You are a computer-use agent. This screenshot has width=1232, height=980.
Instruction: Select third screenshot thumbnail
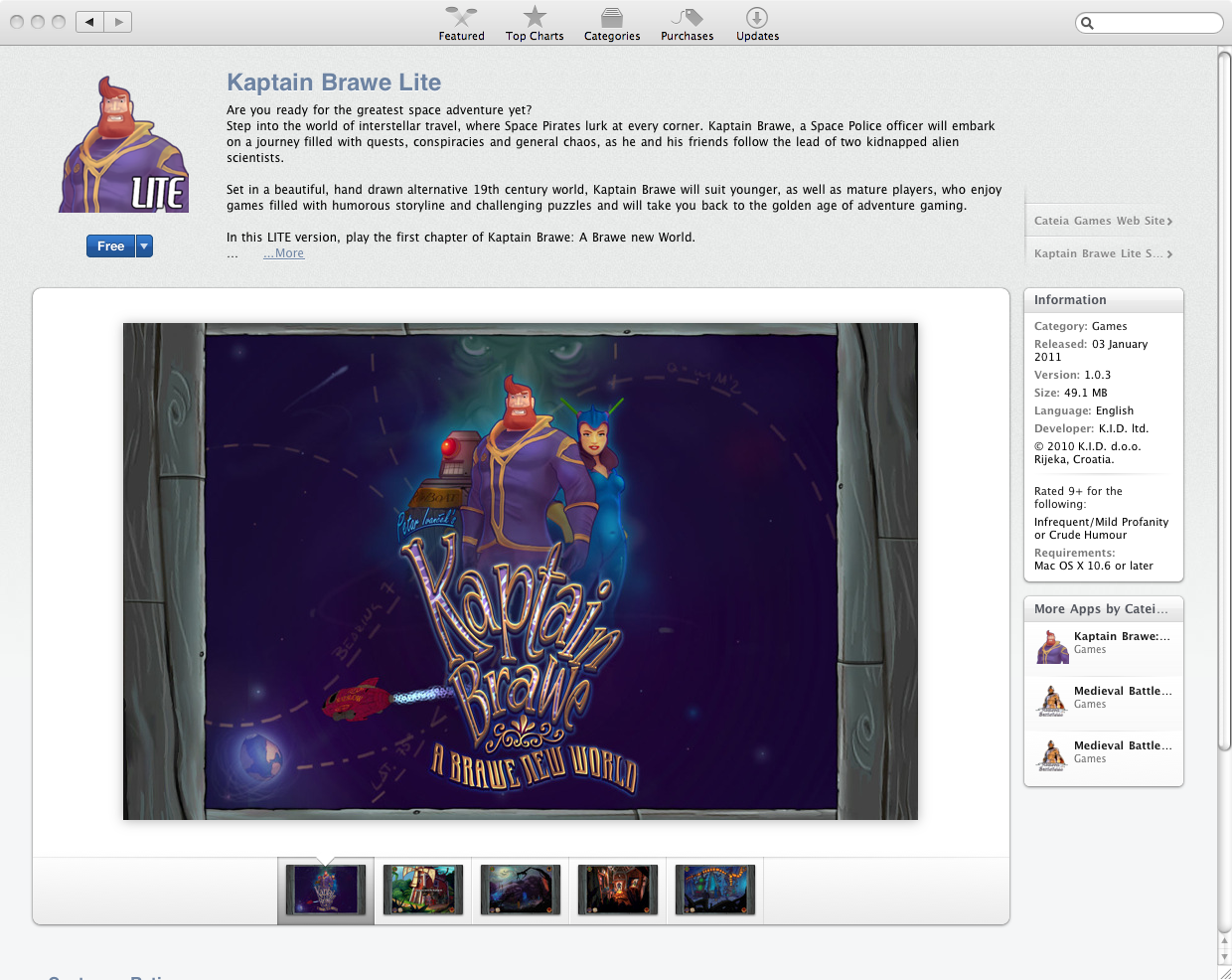point(521,890)
